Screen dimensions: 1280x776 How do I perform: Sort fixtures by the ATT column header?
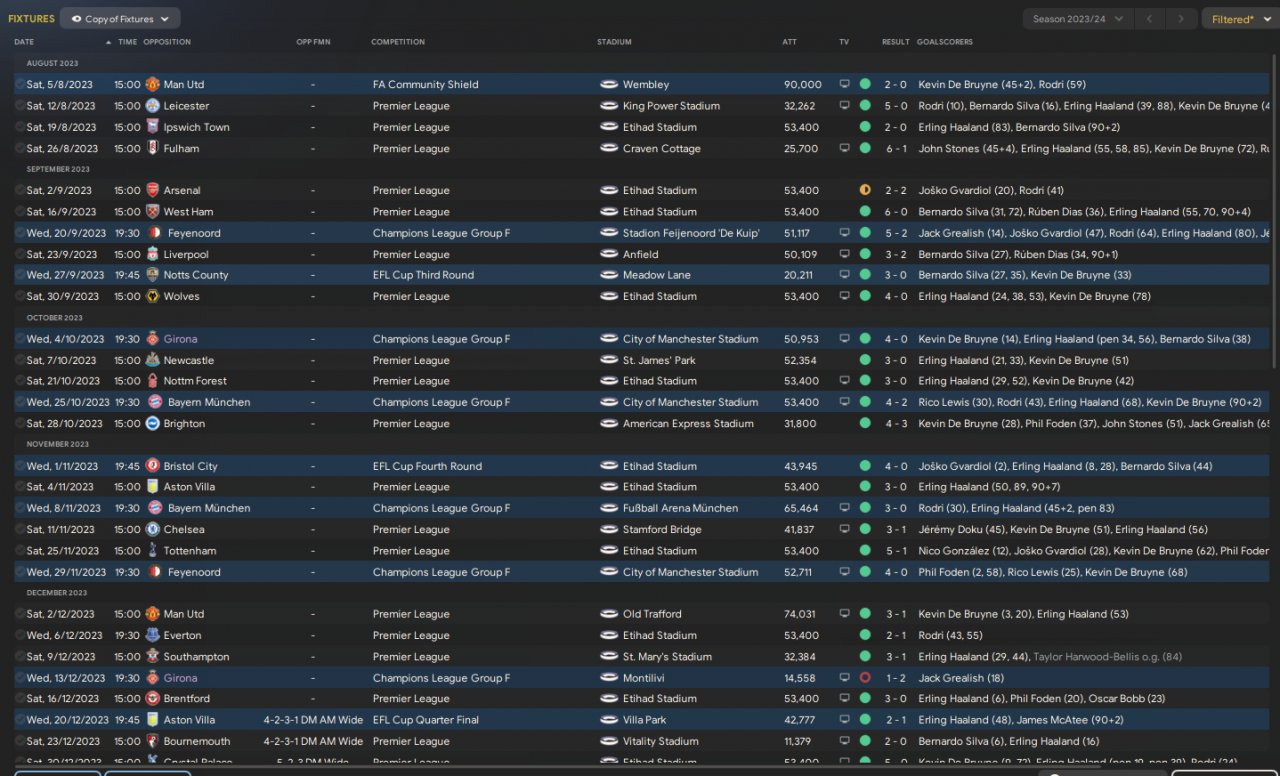(789, 42)
